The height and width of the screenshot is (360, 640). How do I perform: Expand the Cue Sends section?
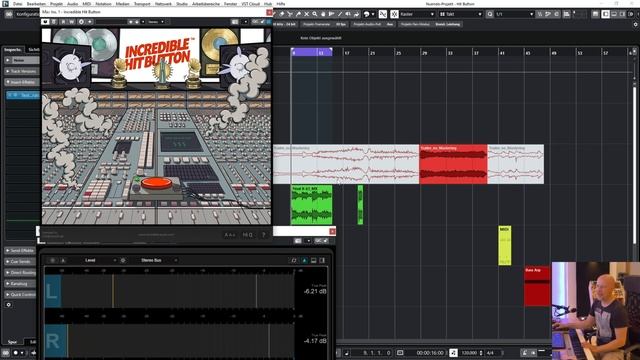click(x=20, y=261)
